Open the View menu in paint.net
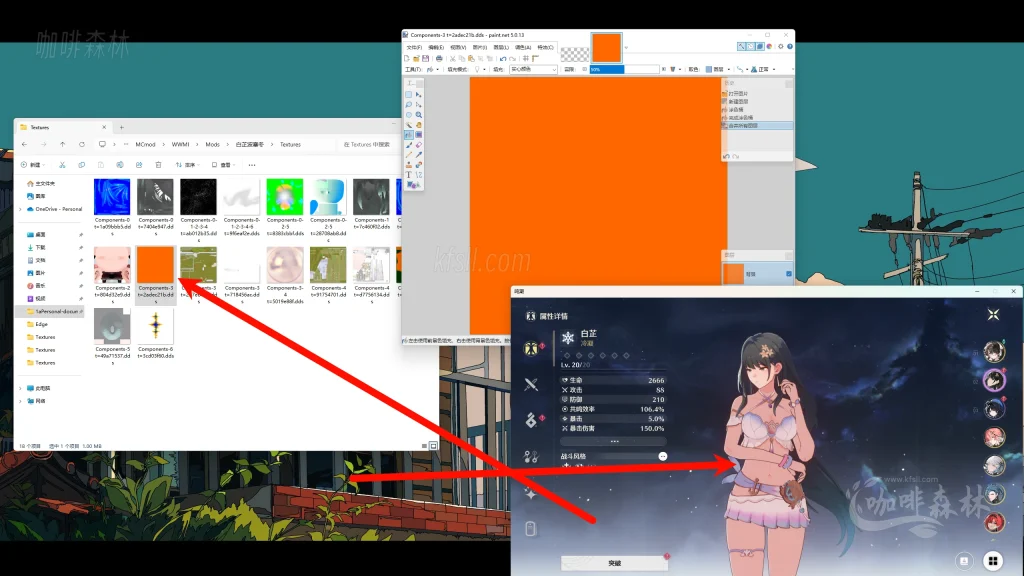 458,47
